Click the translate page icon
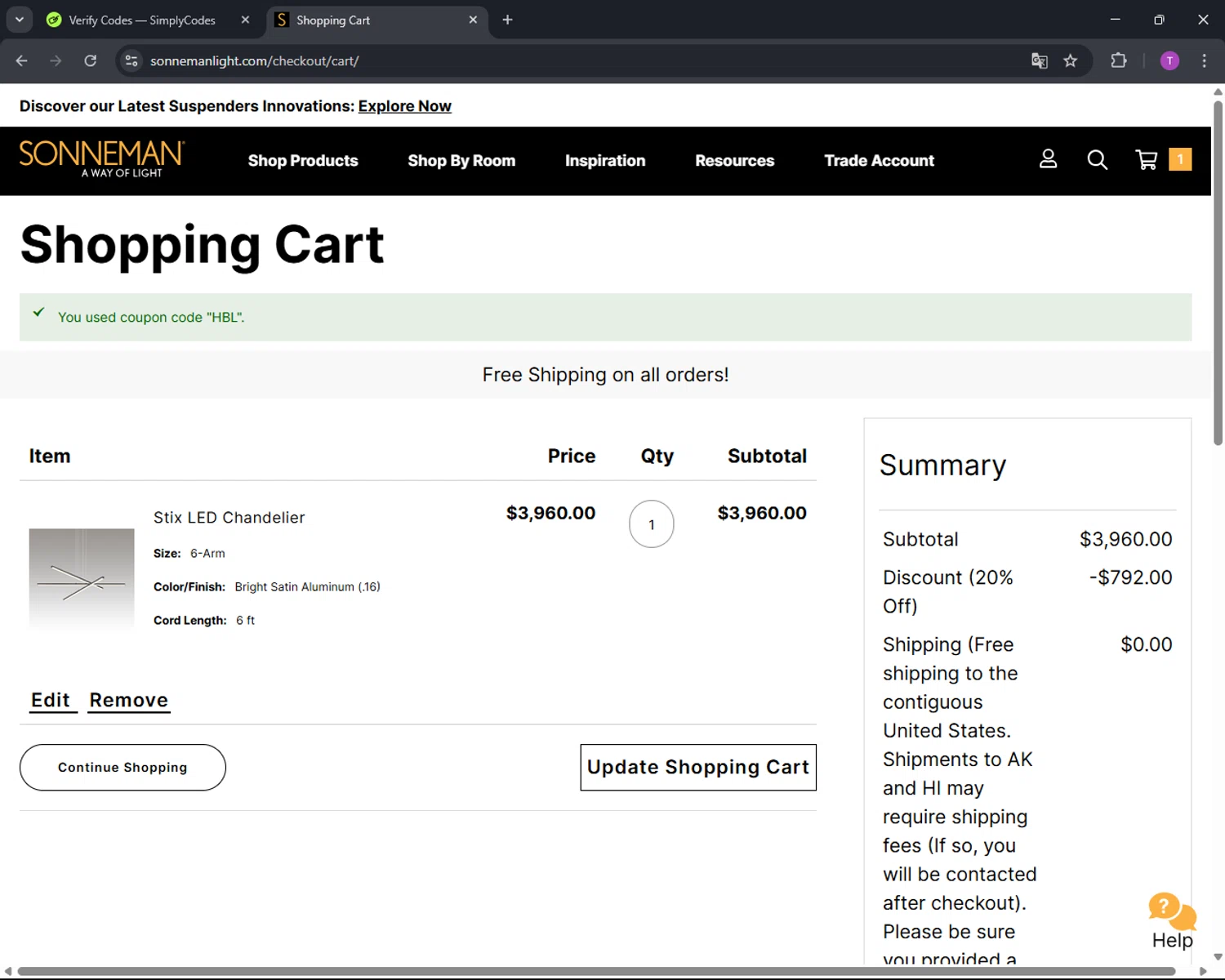This screenshot has width=1225, height=980. tap(1039, 60)
